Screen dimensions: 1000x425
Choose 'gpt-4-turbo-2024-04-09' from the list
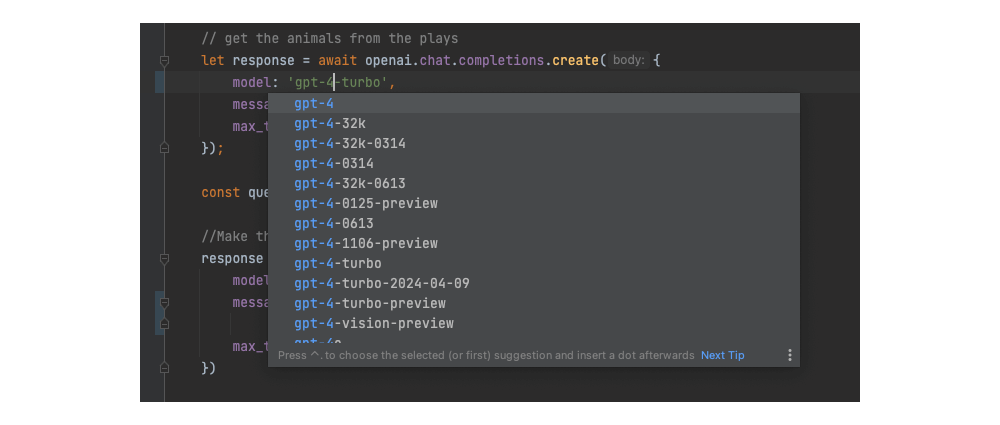pyautogui.click(x=381, y=284)
